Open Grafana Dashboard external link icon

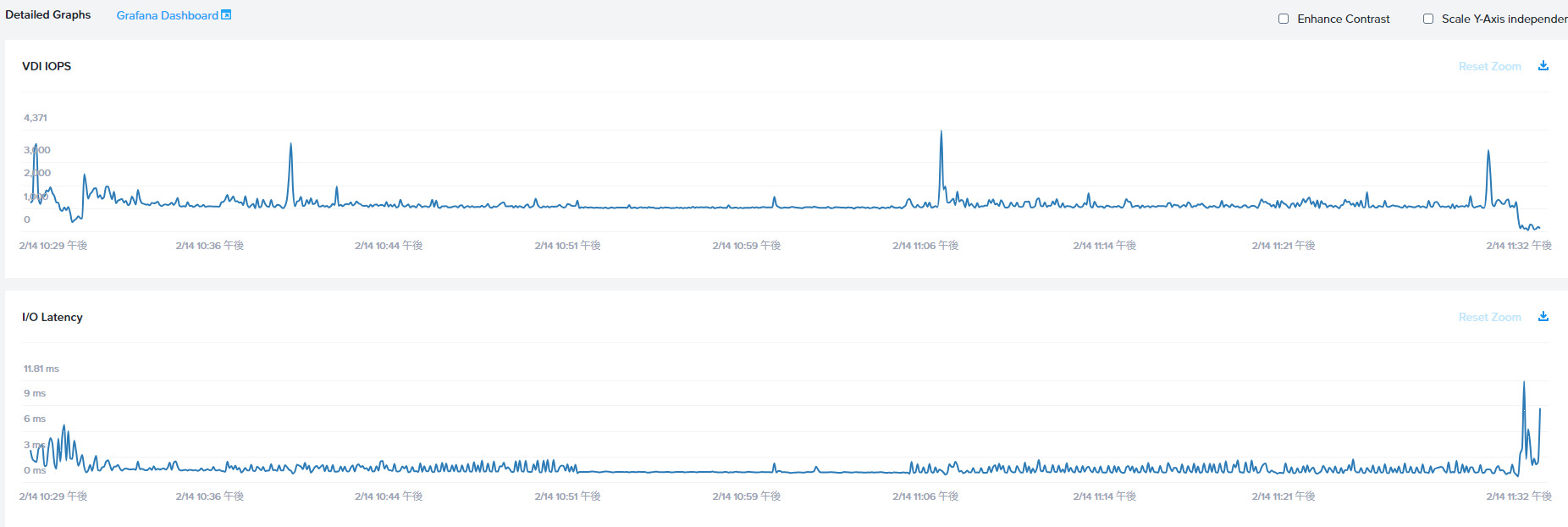226,14
